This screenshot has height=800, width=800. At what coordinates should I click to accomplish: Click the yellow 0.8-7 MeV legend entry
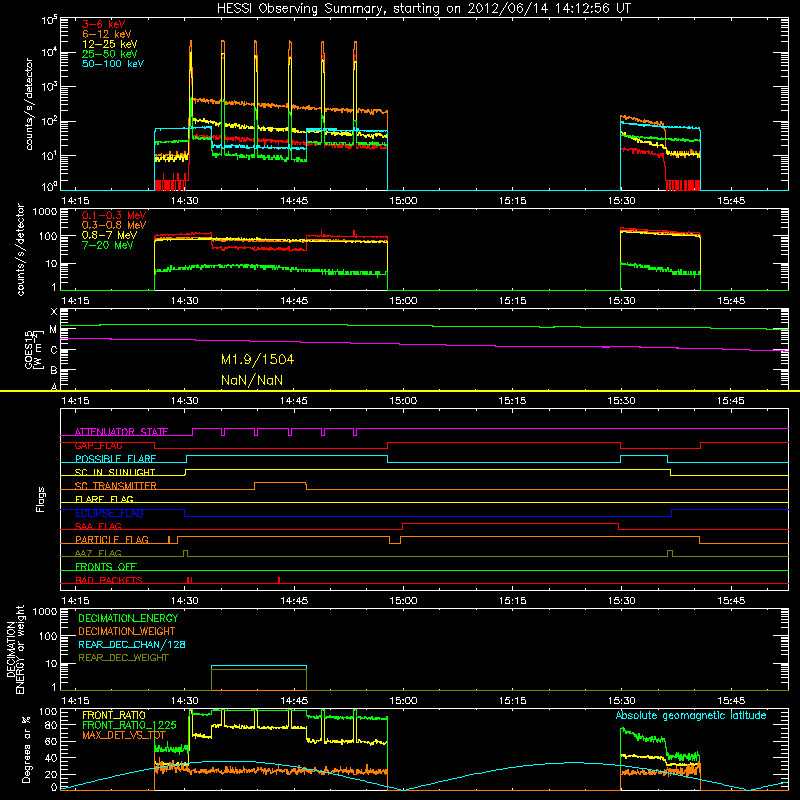[x=109, y=235]
